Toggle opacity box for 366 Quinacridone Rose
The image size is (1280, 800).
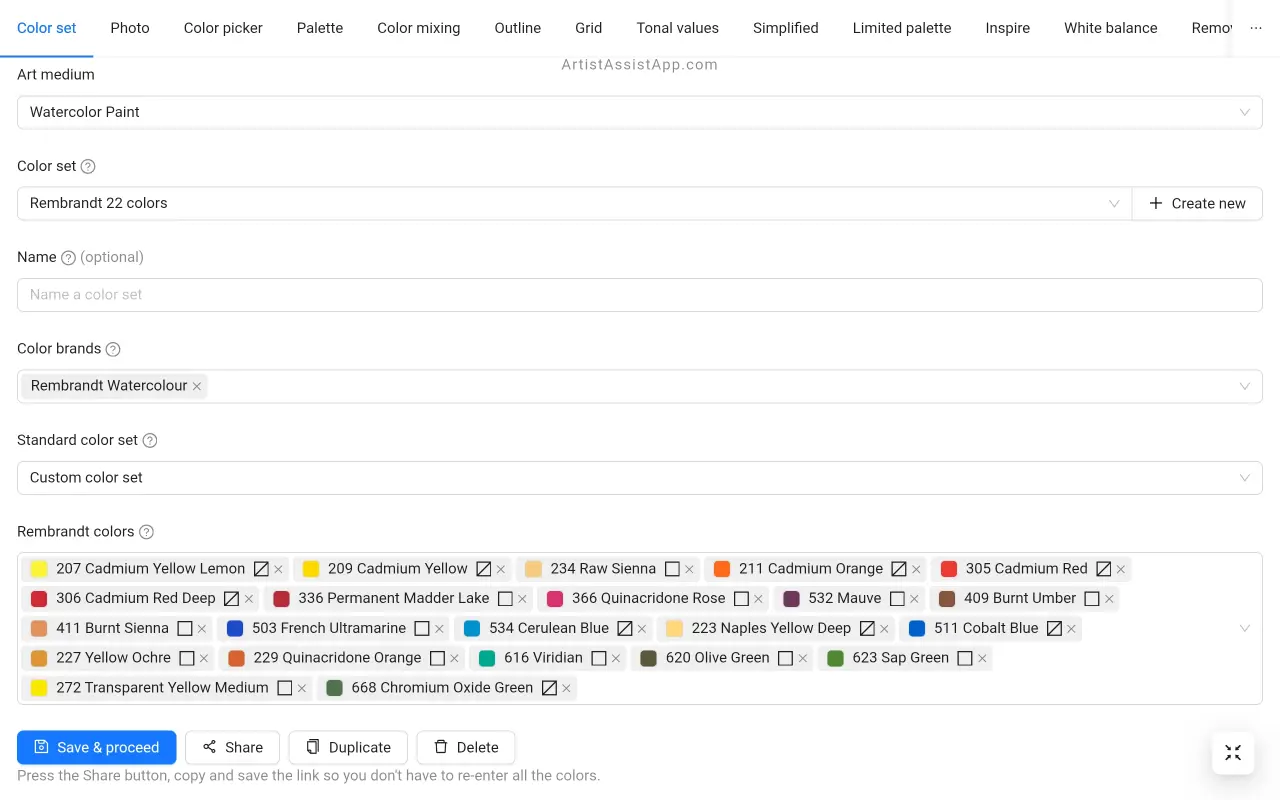tap(741, 598)
